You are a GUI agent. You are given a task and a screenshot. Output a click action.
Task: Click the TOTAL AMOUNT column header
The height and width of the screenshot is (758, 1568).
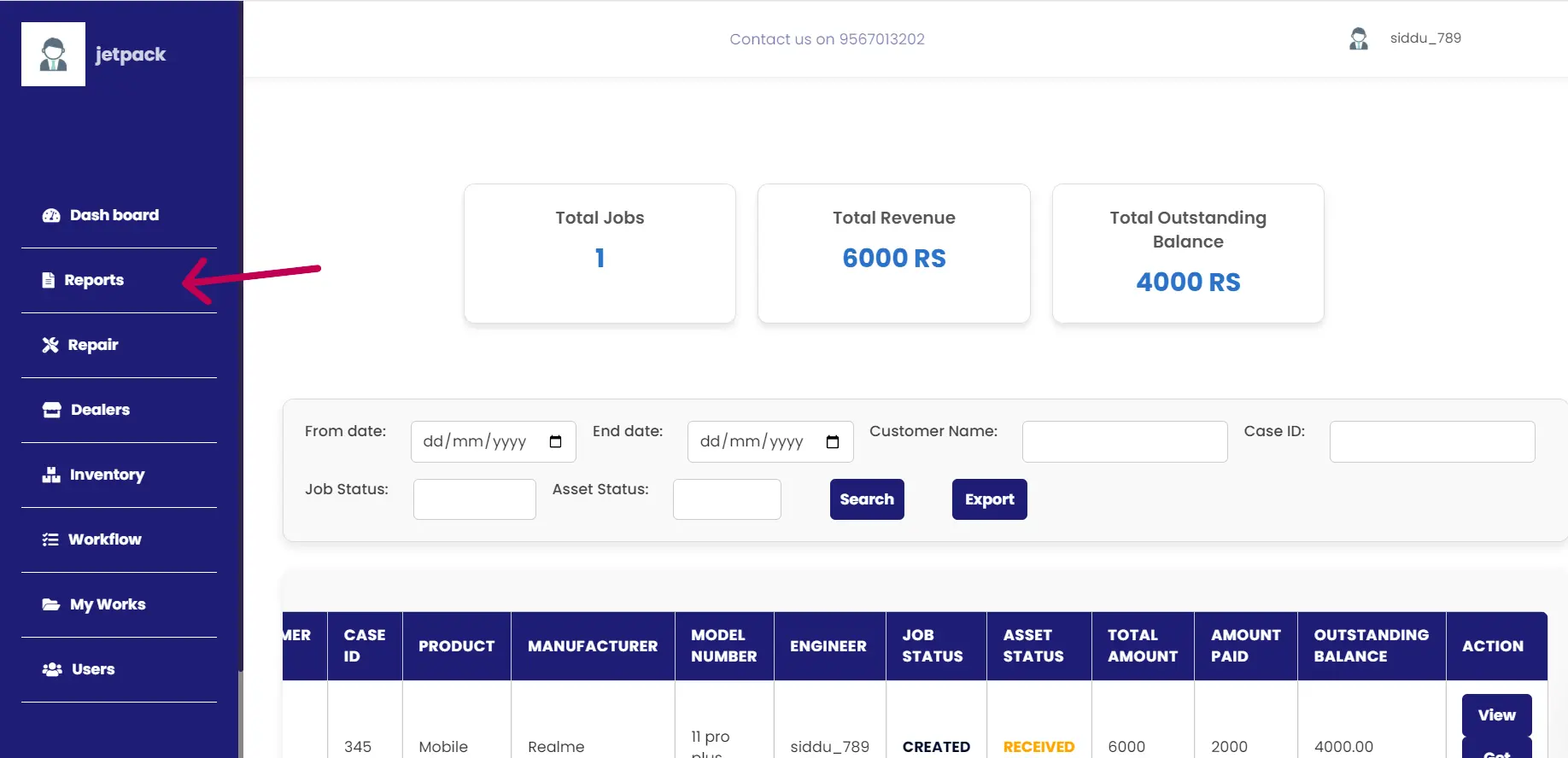[x=1143, y=646]
